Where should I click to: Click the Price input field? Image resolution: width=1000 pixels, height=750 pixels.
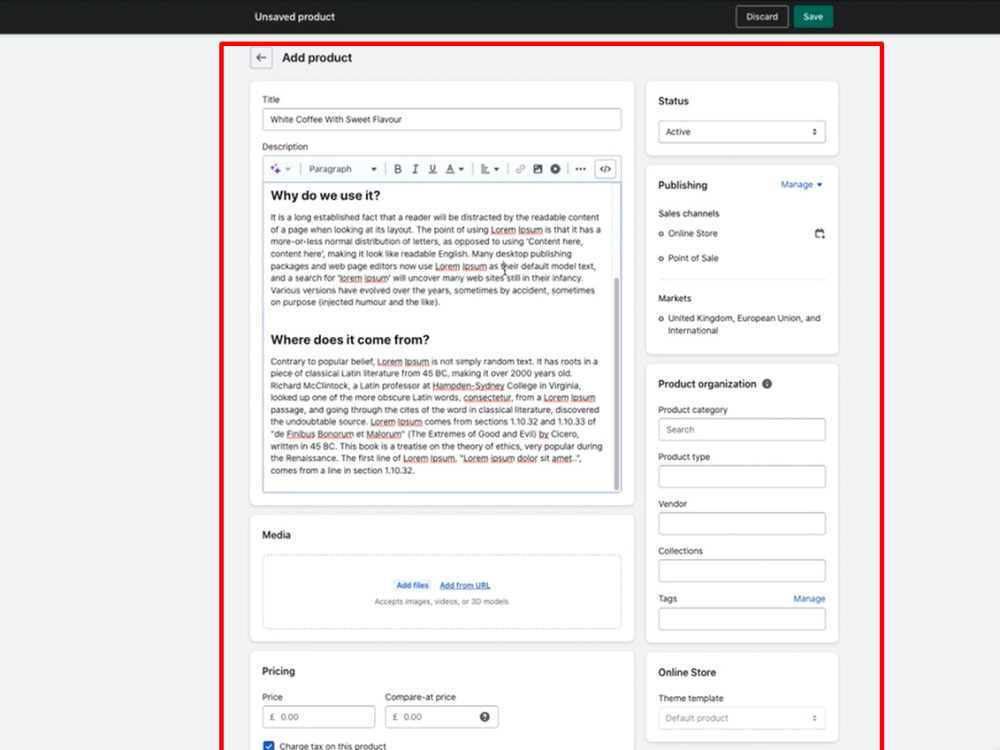[319, 717]
